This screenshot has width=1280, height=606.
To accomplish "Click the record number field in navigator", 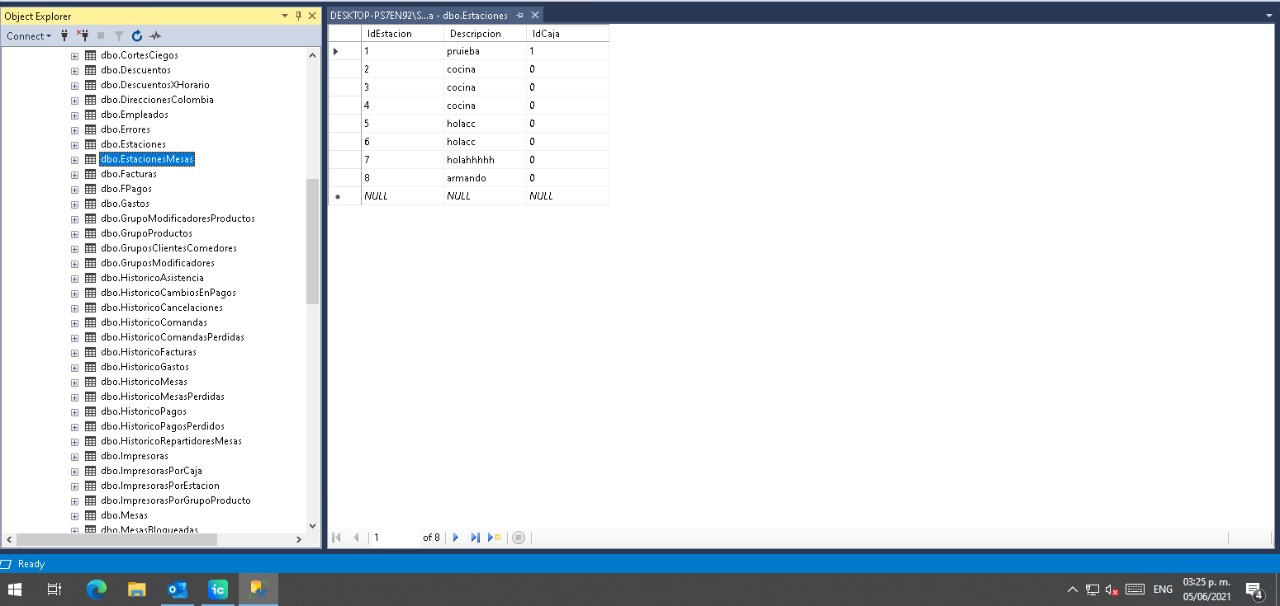I will (x=394, y=538).
